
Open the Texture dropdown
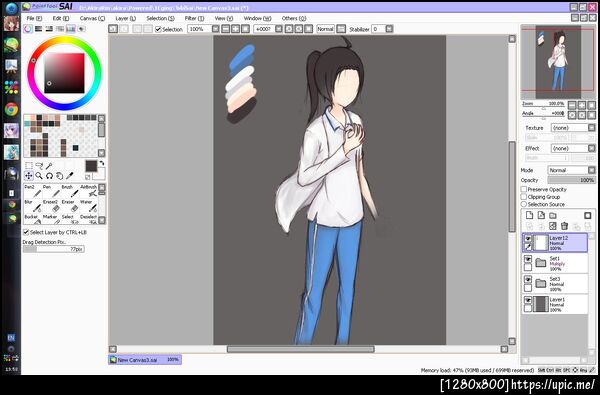point(573,127)
